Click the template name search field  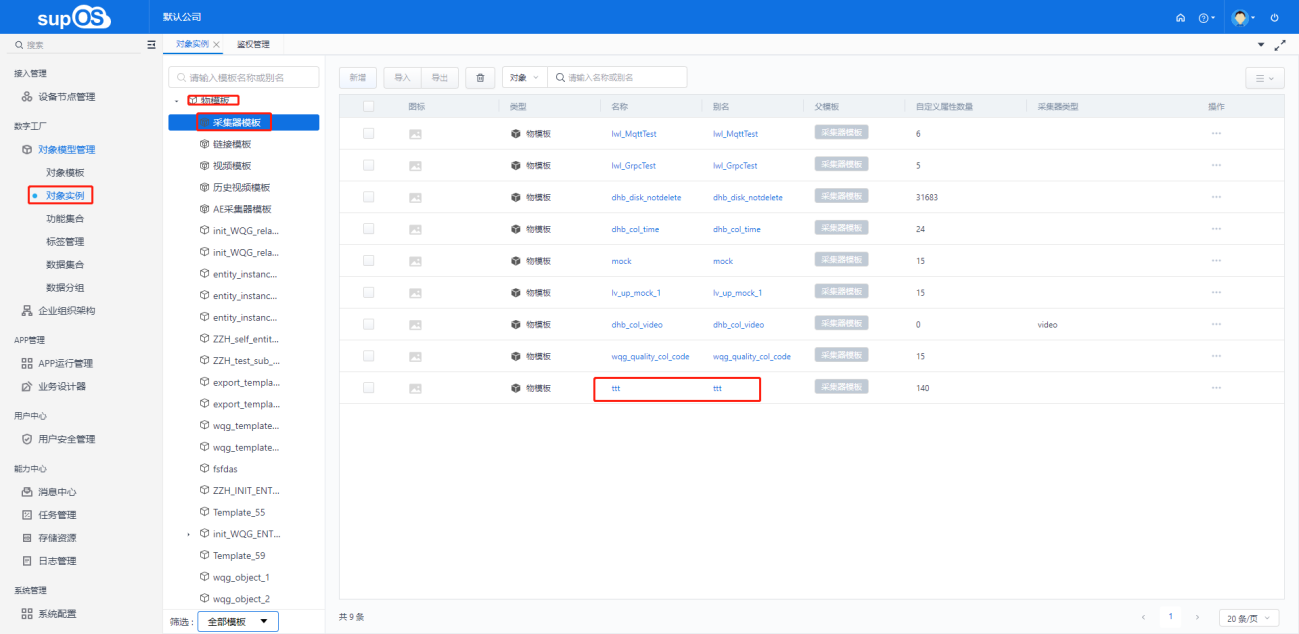[244, 77]
